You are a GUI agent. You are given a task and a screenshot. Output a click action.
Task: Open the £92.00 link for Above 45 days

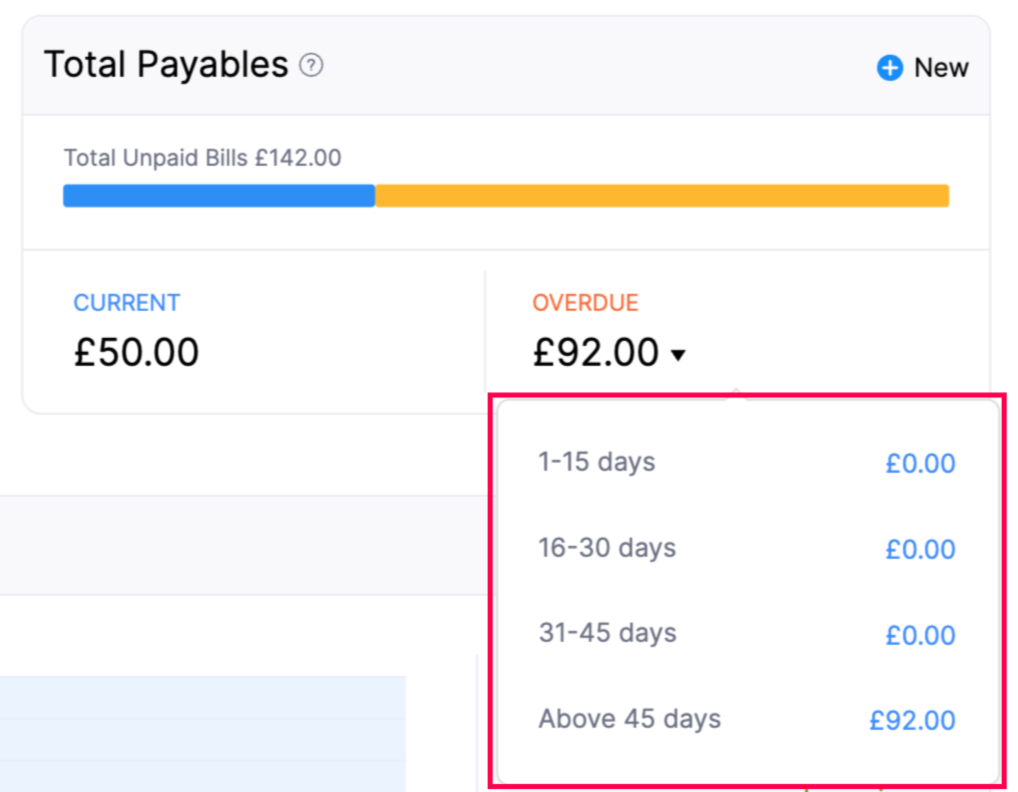pyautogui.click(x=912, y=720)
